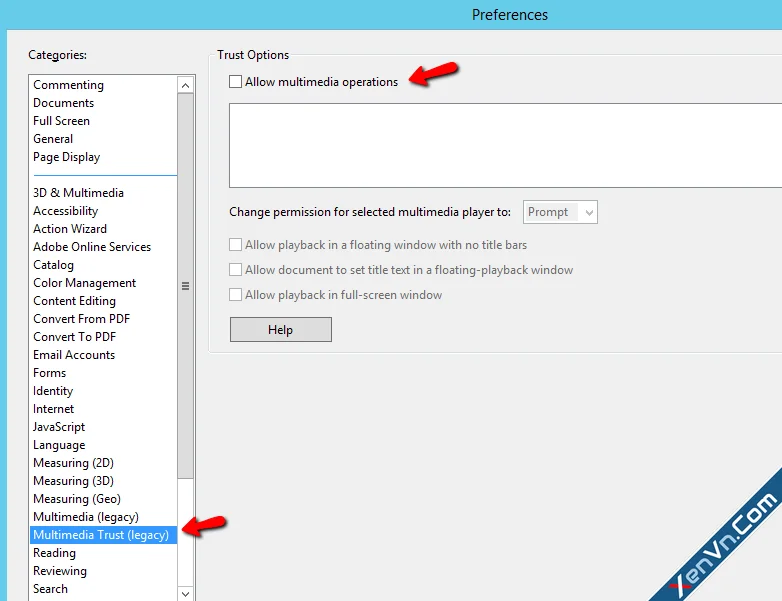Click the categories list scroll down arrow
This screenshot has height=601, width=782.
pyautogui.click(x=186, y=594)
